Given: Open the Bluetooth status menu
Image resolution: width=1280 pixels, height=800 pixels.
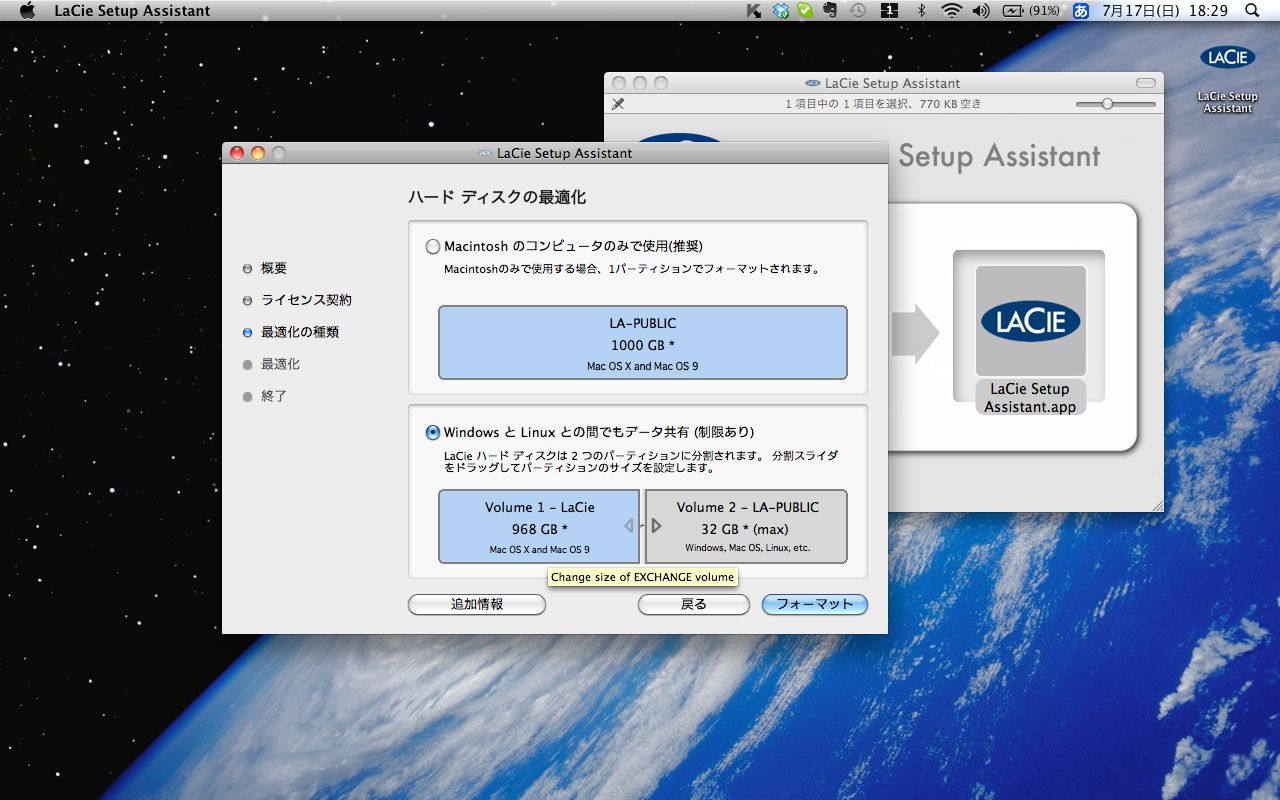Looking at the screenshot, I should 922,11.
